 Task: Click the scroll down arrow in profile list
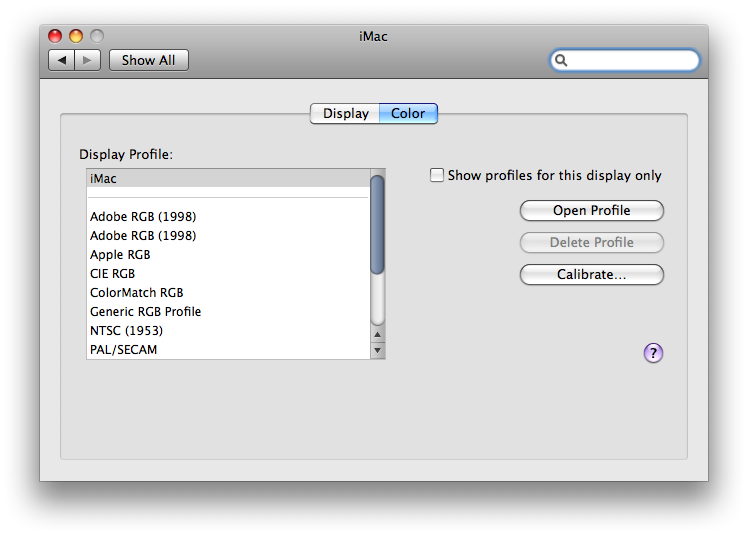point(377,350)
